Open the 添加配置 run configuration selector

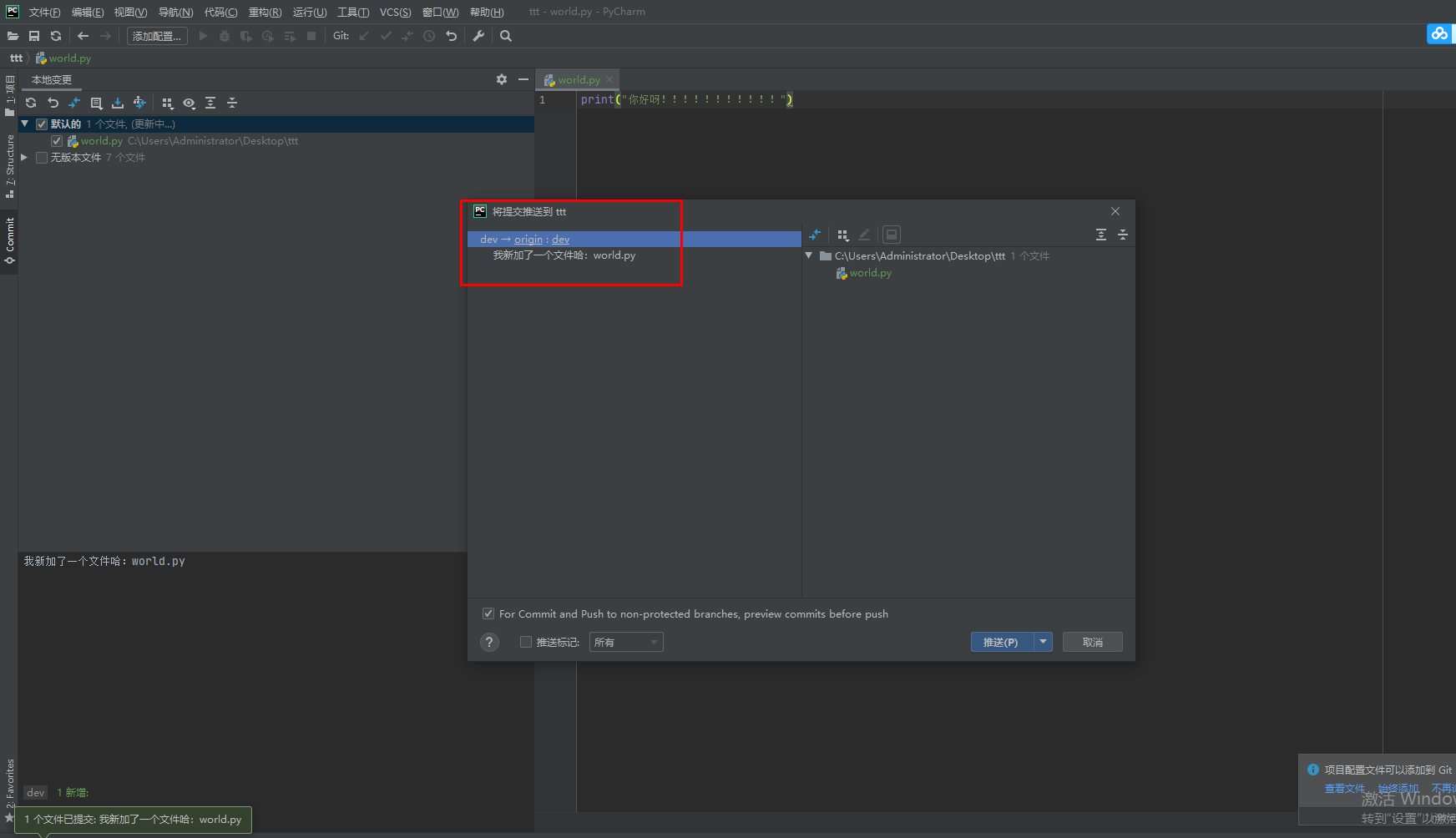157,36
